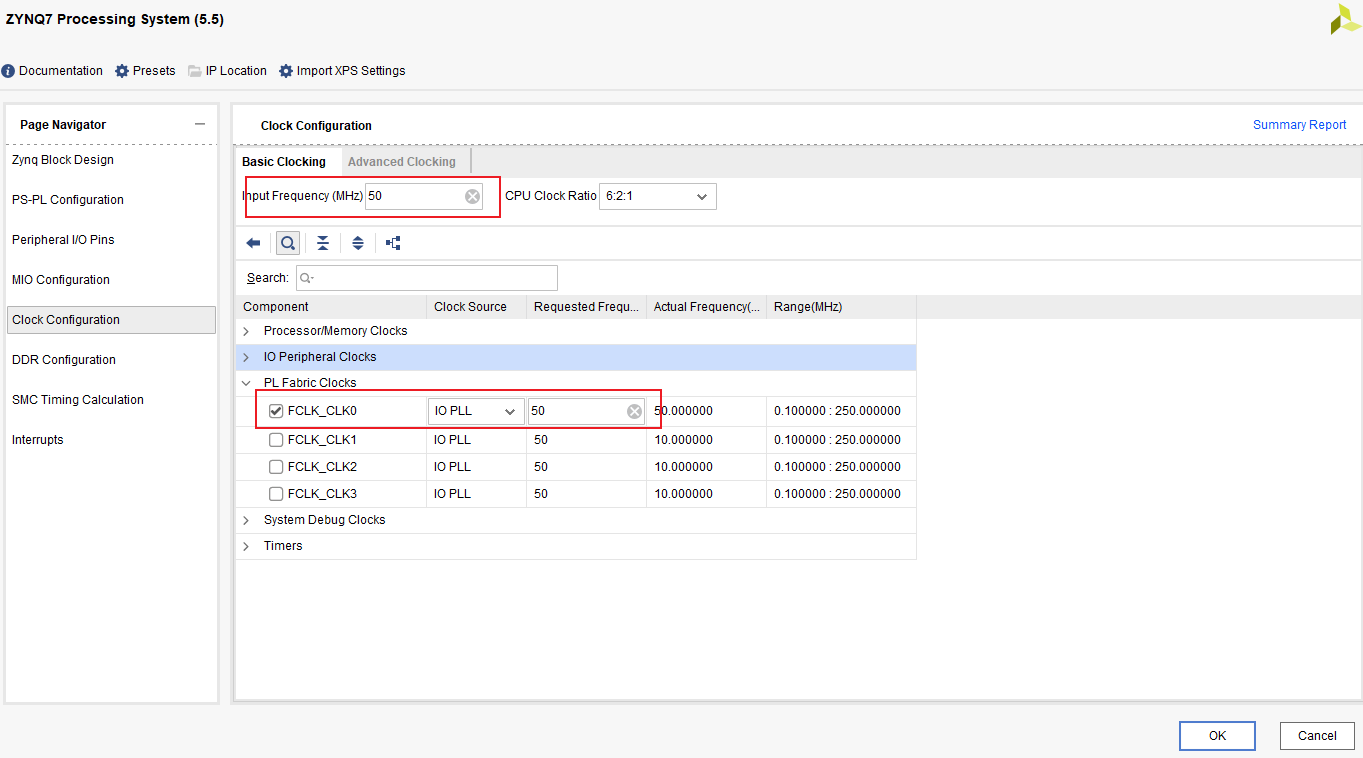This screenshot has width=1363, height=758.
Task: Enable the FCLK_CLK3 checkbox
Action: (x=276, y=494)
